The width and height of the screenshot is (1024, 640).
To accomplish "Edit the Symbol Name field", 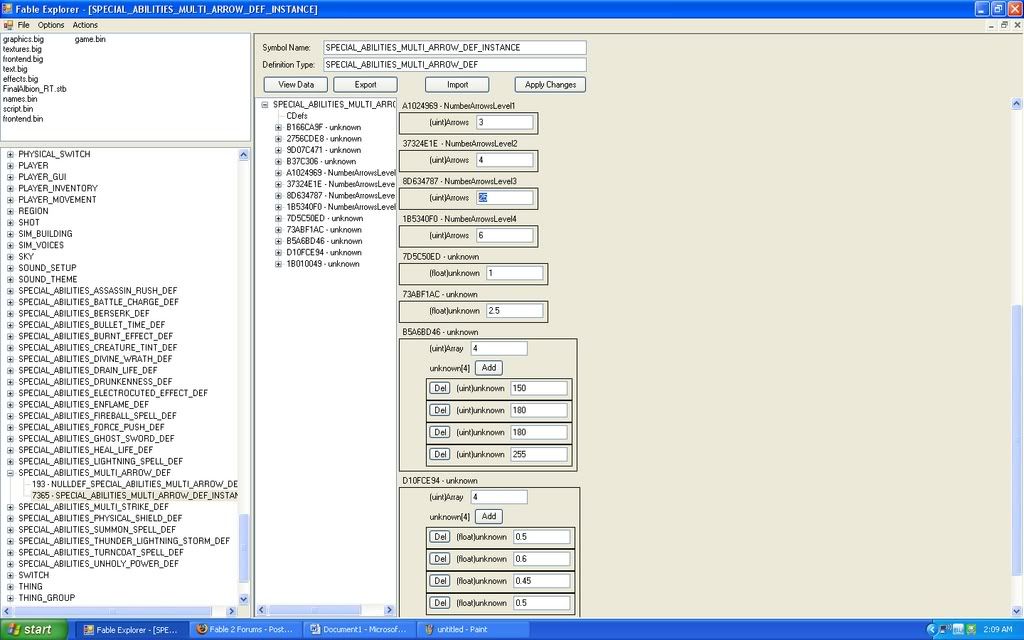I will click(x=455, y=48).
